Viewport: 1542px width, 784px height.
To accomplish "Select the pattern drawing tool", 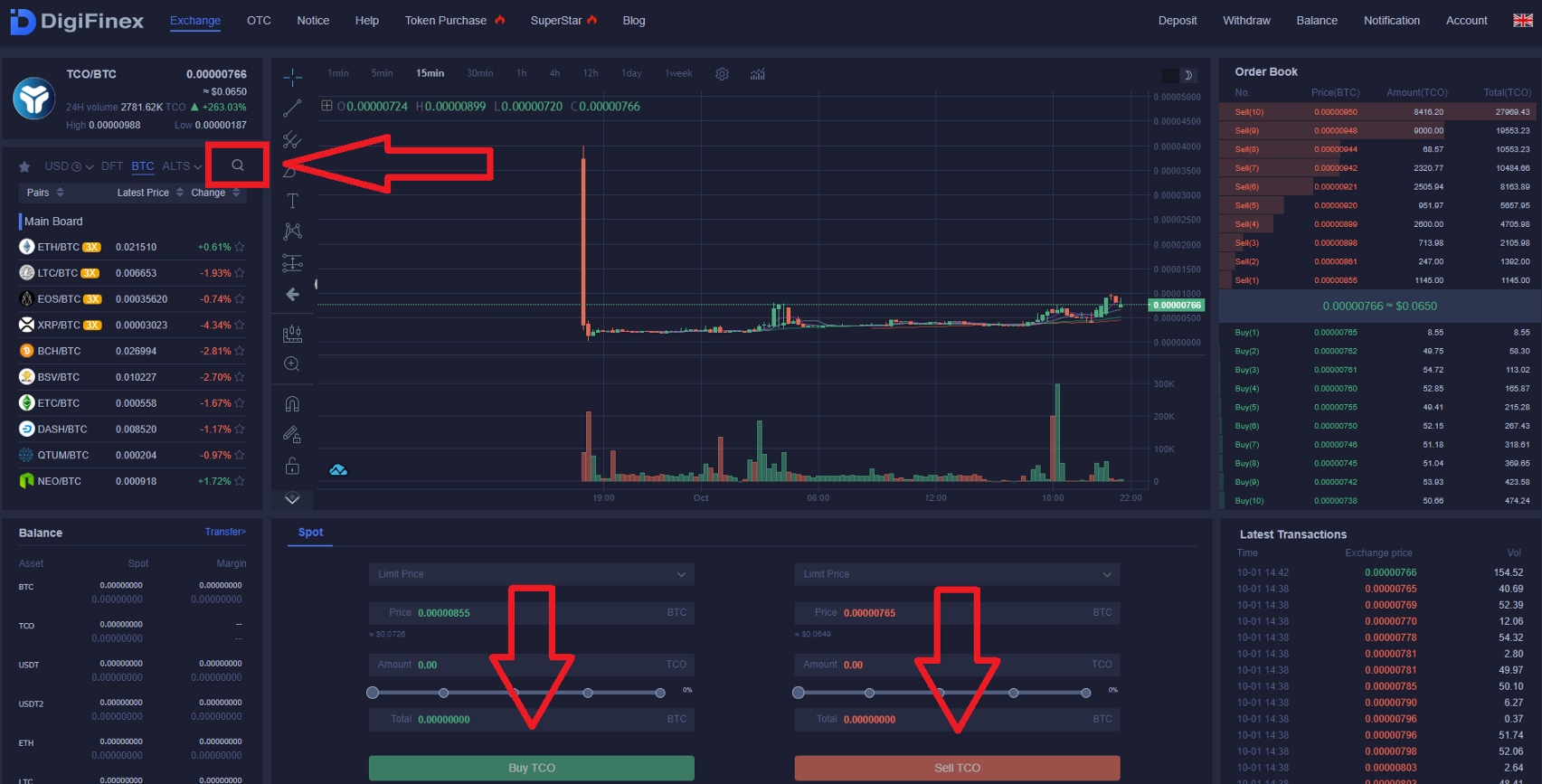I will [292, 231].
